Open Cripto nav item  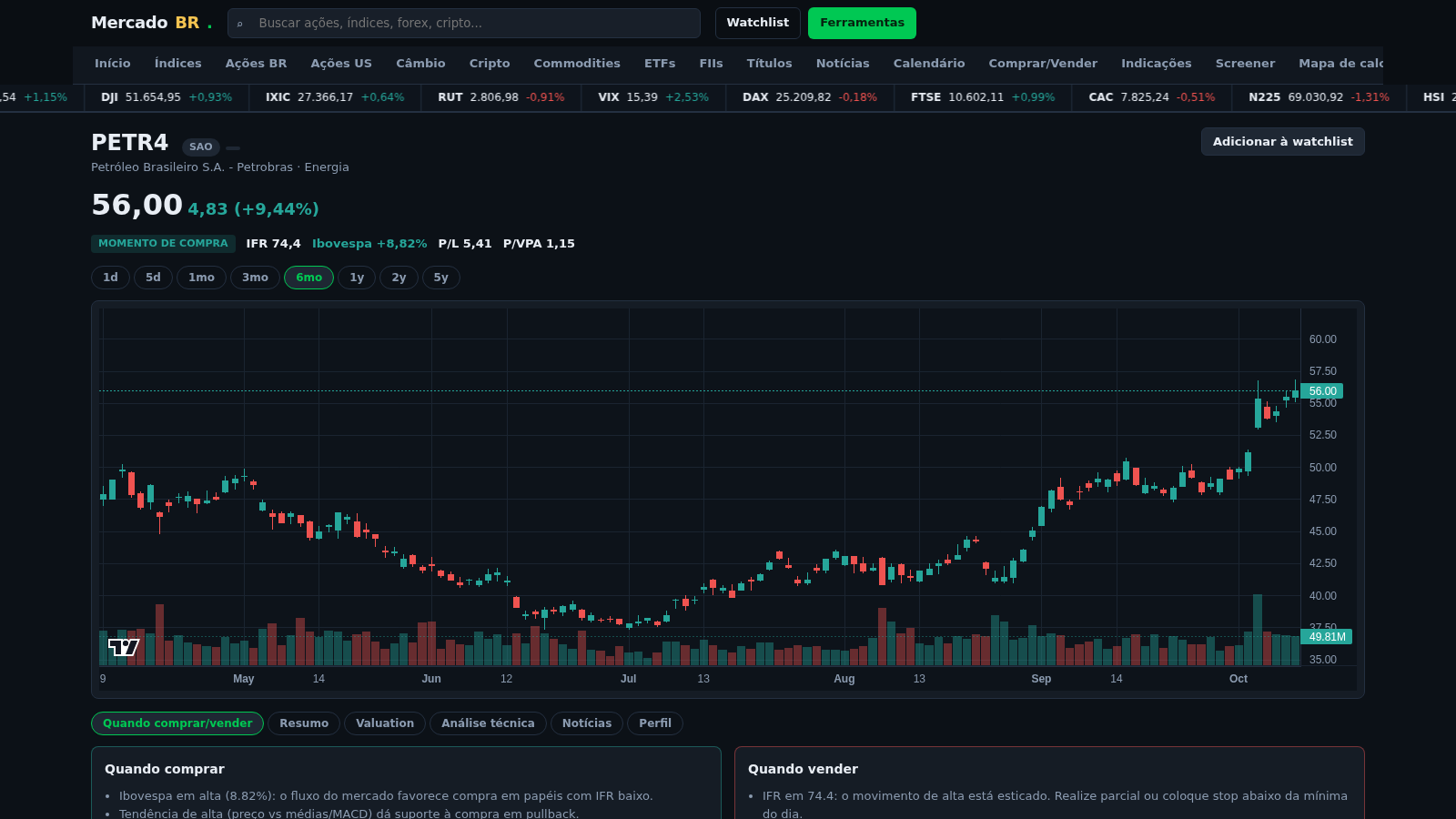click(490, 64)
